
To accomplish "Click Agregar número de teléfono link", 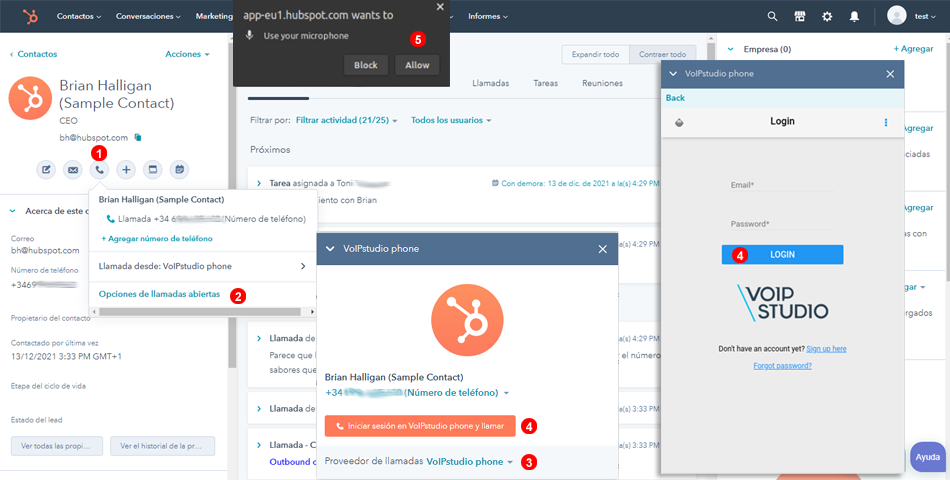I will [x=157, y=239].
